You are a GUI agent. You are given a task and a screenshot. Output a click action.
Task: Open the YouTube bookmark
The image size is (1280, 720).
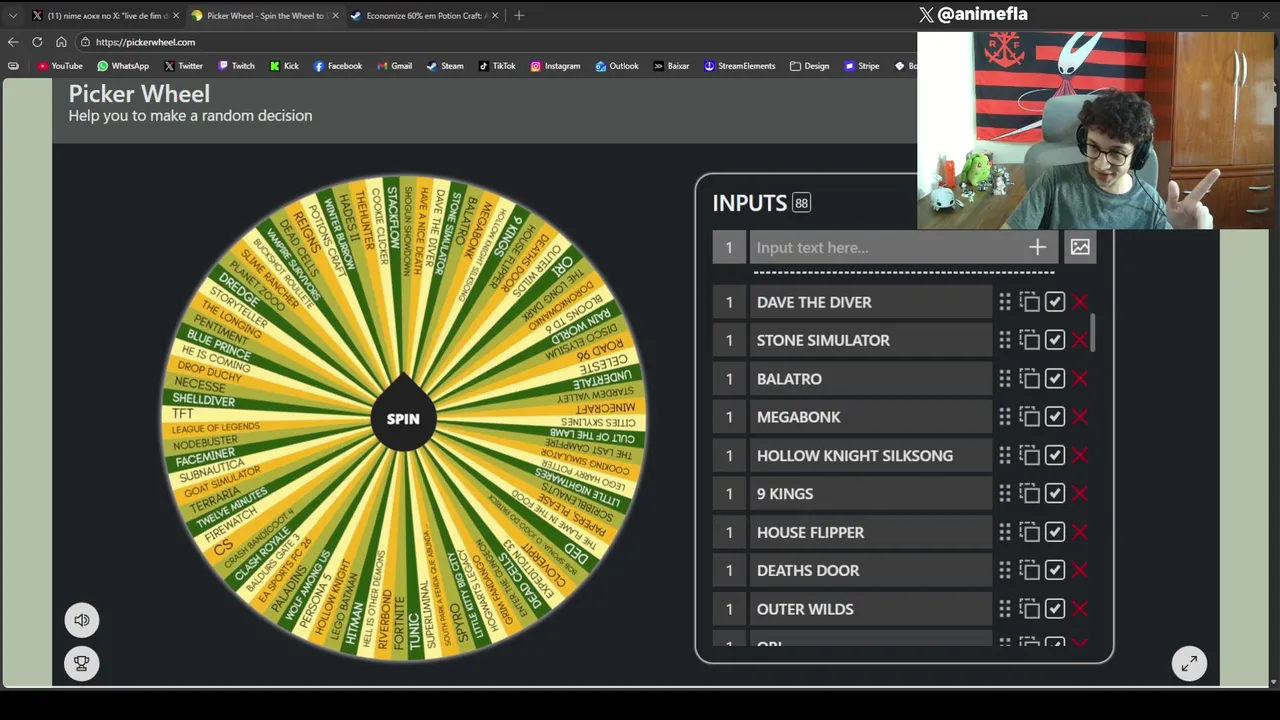tap(60, 66)
